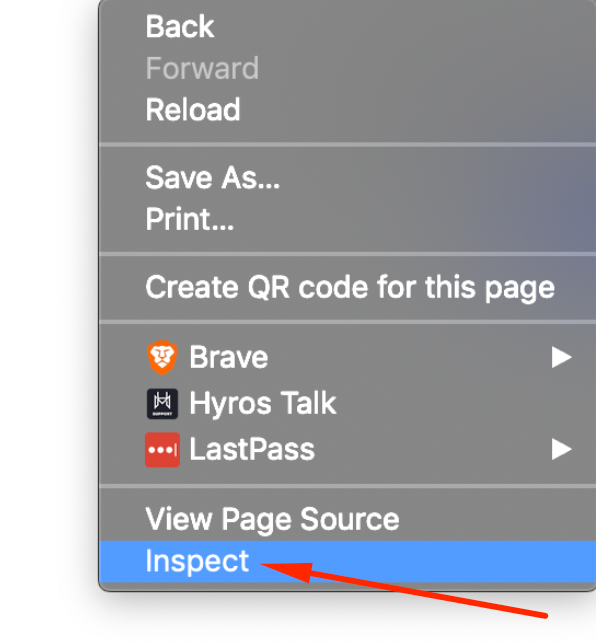Select the Print... option
Screen dimensions: 596x642
[348, 219]
